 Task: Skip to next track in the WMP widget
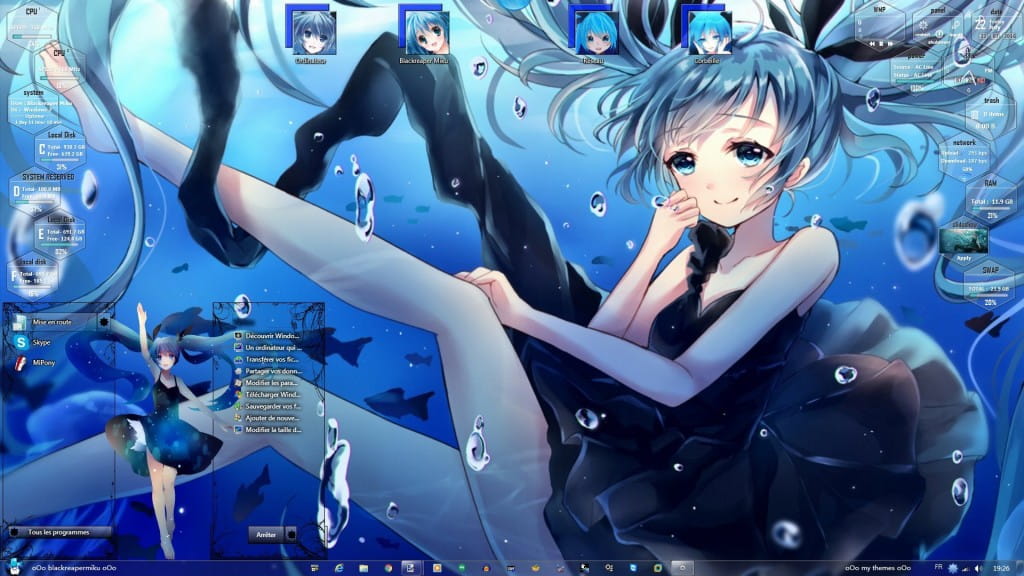click(891, 43)
